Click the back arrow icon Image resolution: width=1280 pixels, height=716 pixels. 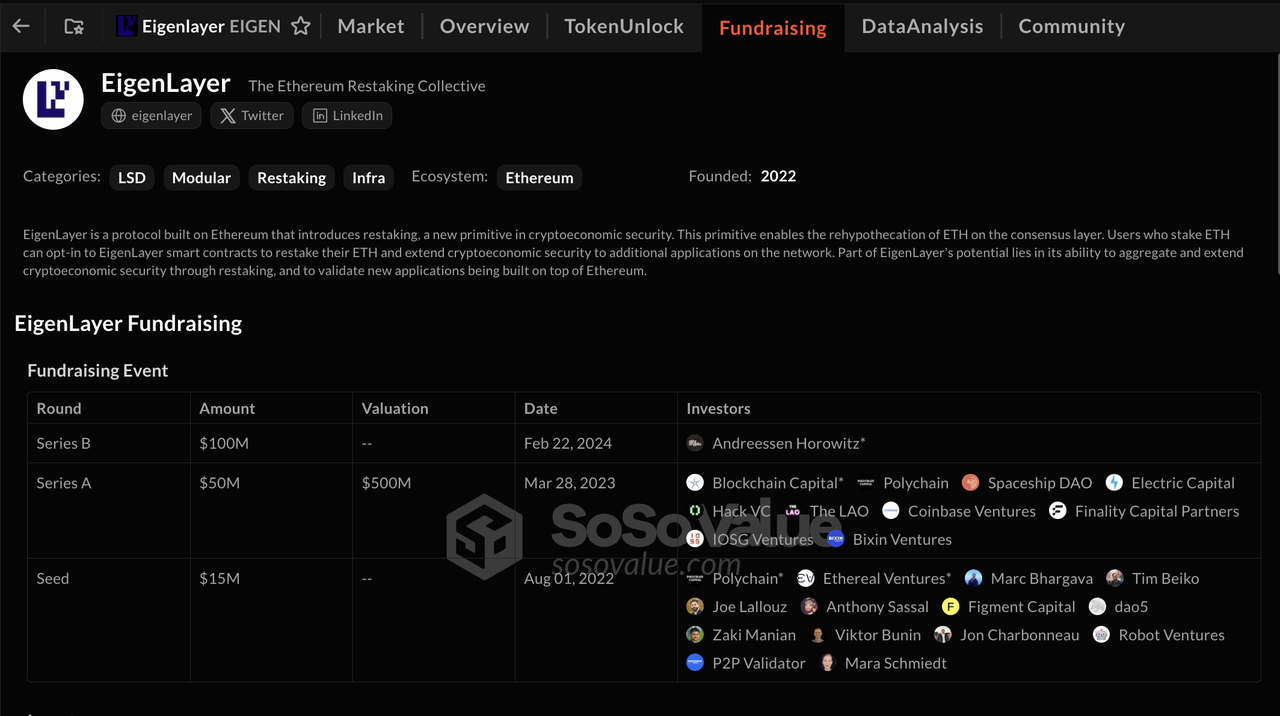click(21, 27)
